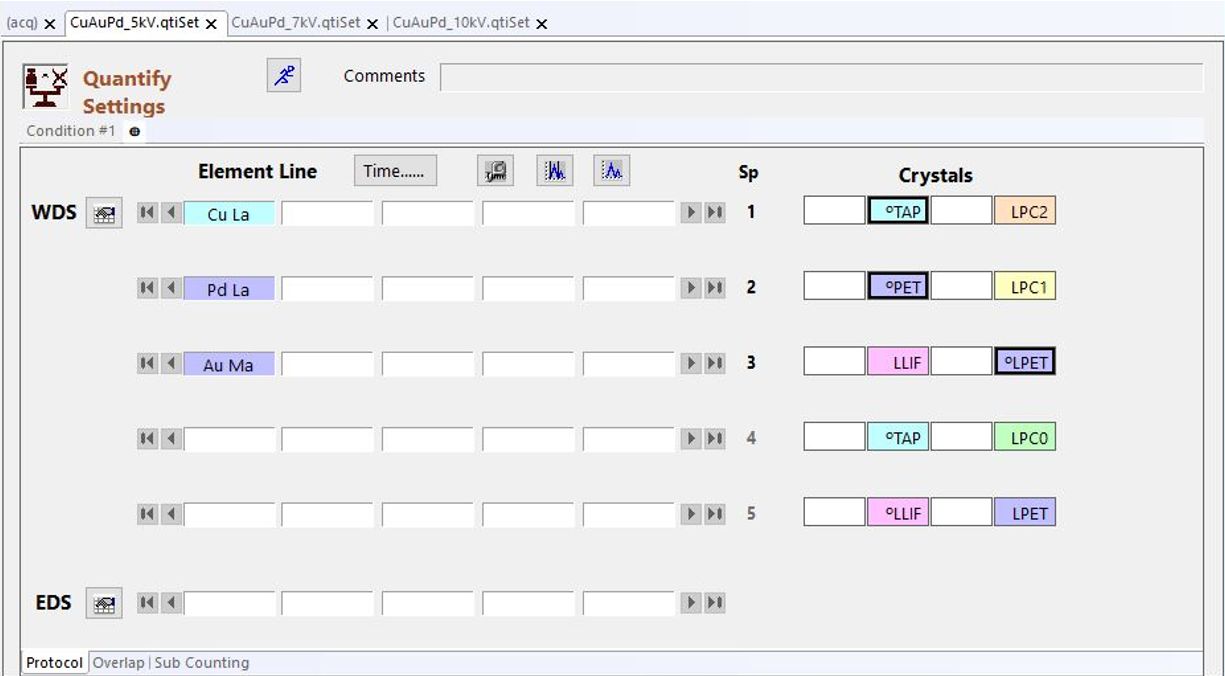Select LPC1 crystal for spectrometer 2
The image size is (1225, 676).
pos(1025,287)
